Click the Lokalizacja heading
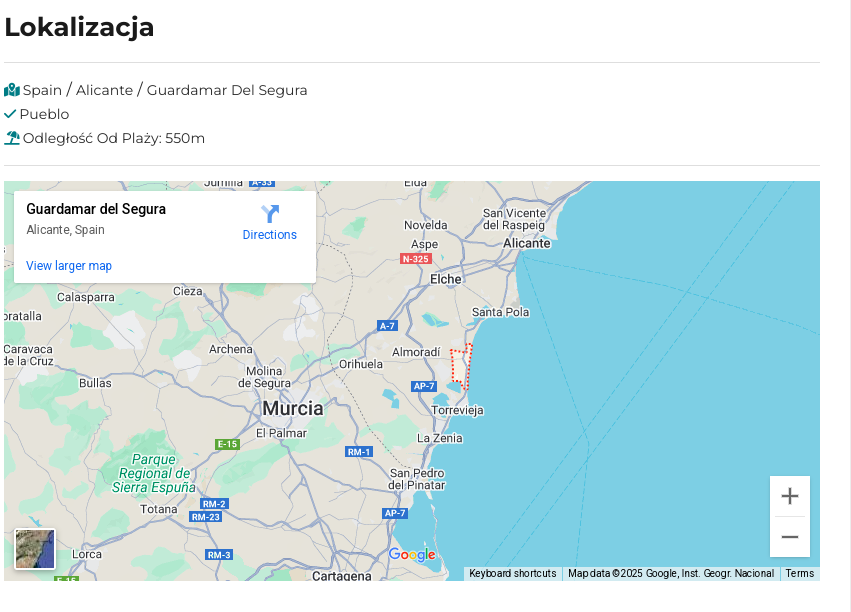 coord(79,28)
